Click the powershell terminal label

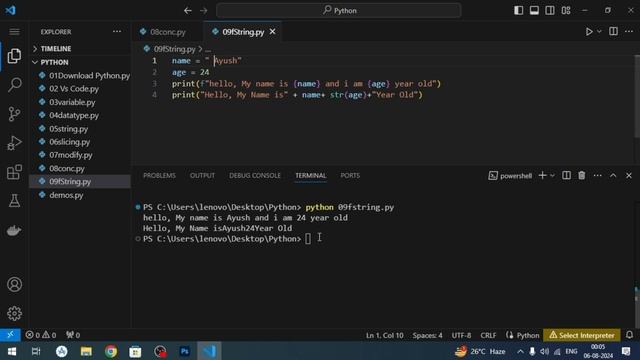[x=510, y=176]
